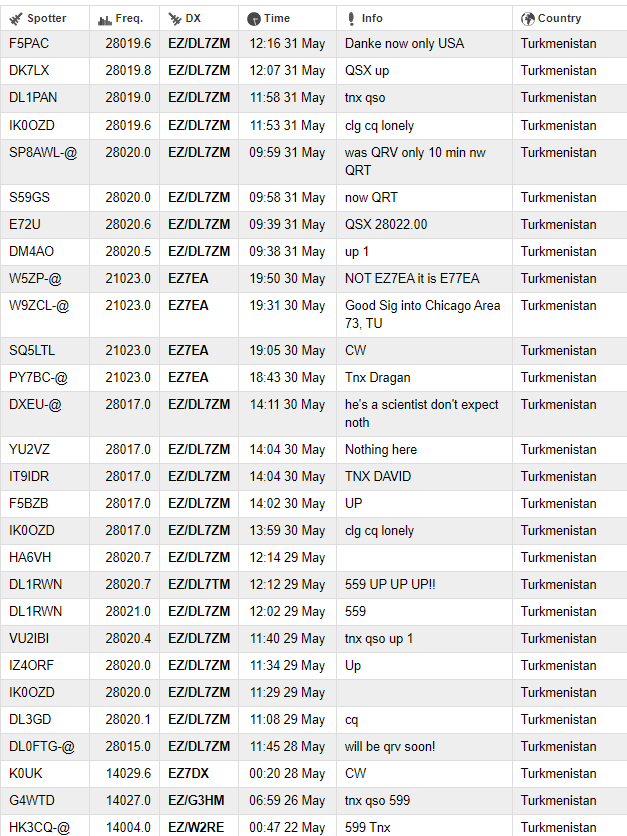Click Turkmenistan in the HK3CQ-@ row
627x836 pixels.
click(x=558, y=827)
